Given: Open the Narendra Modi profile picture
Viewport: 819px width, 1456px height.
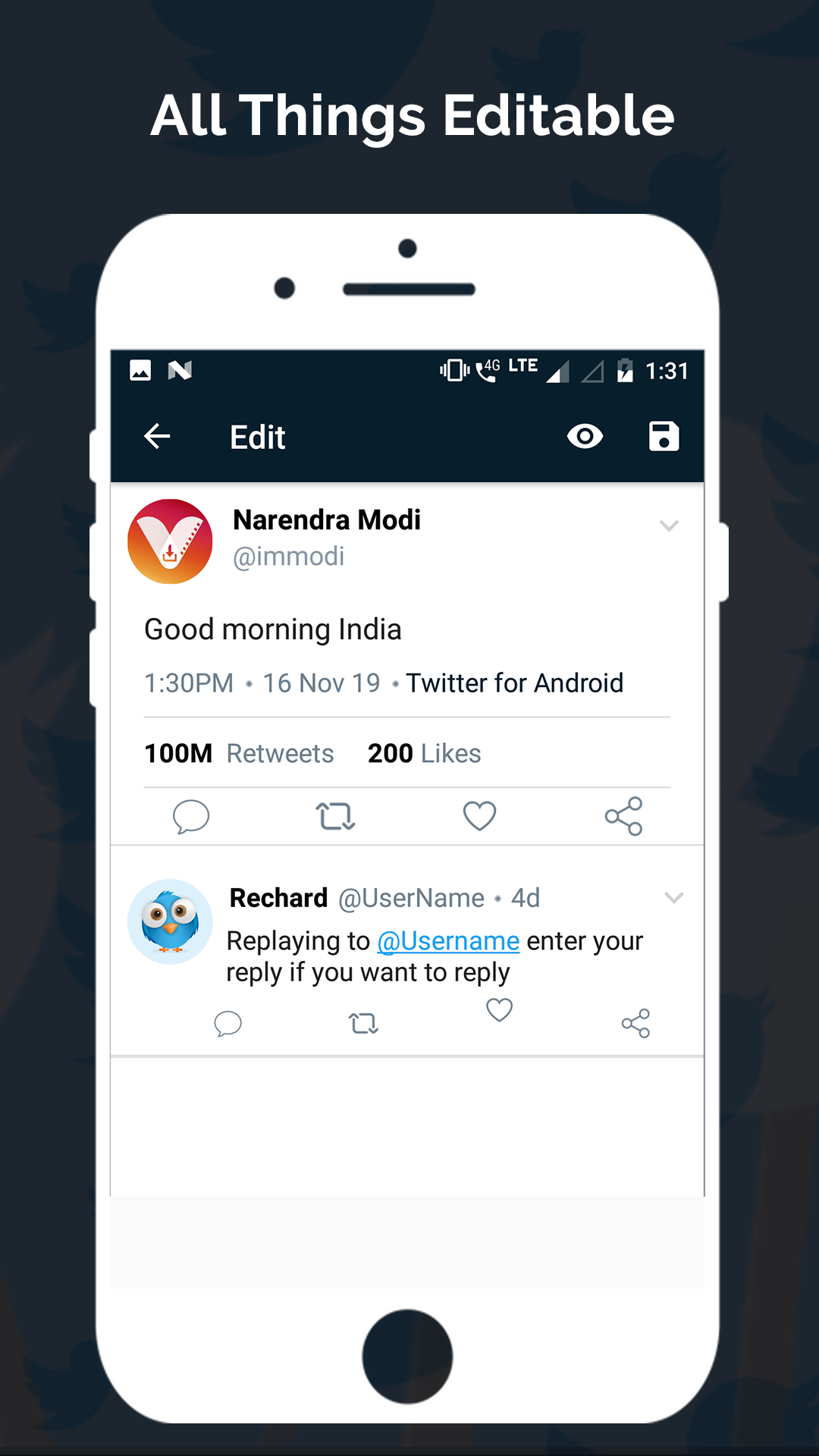Looking at the screenshot, I should 170,541.
